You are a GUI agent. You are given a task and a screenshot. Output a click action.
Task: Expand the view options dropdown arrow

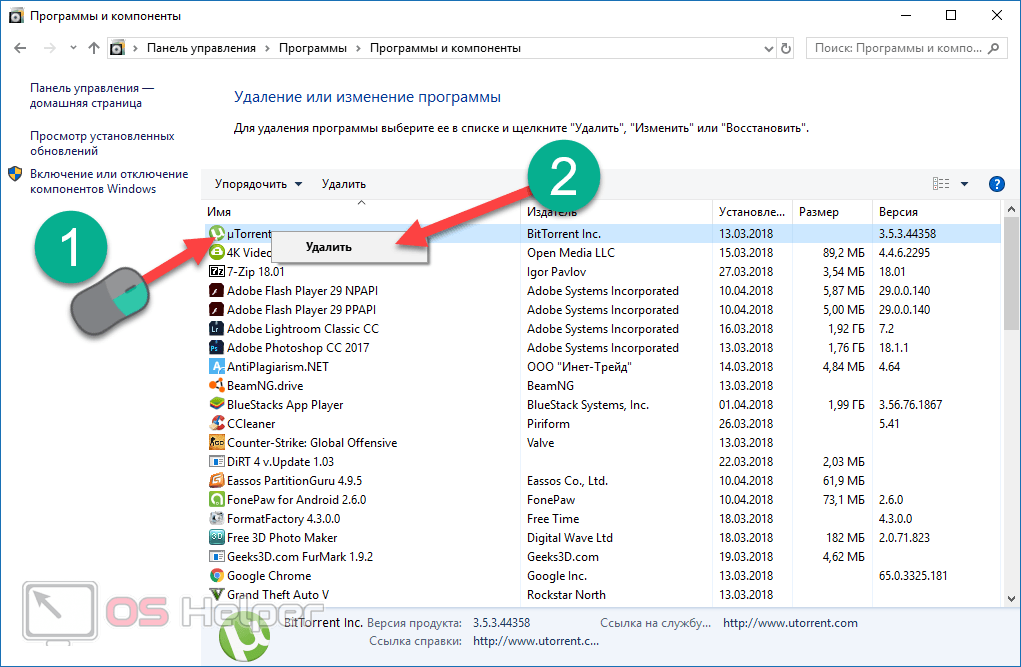(964, 184)
